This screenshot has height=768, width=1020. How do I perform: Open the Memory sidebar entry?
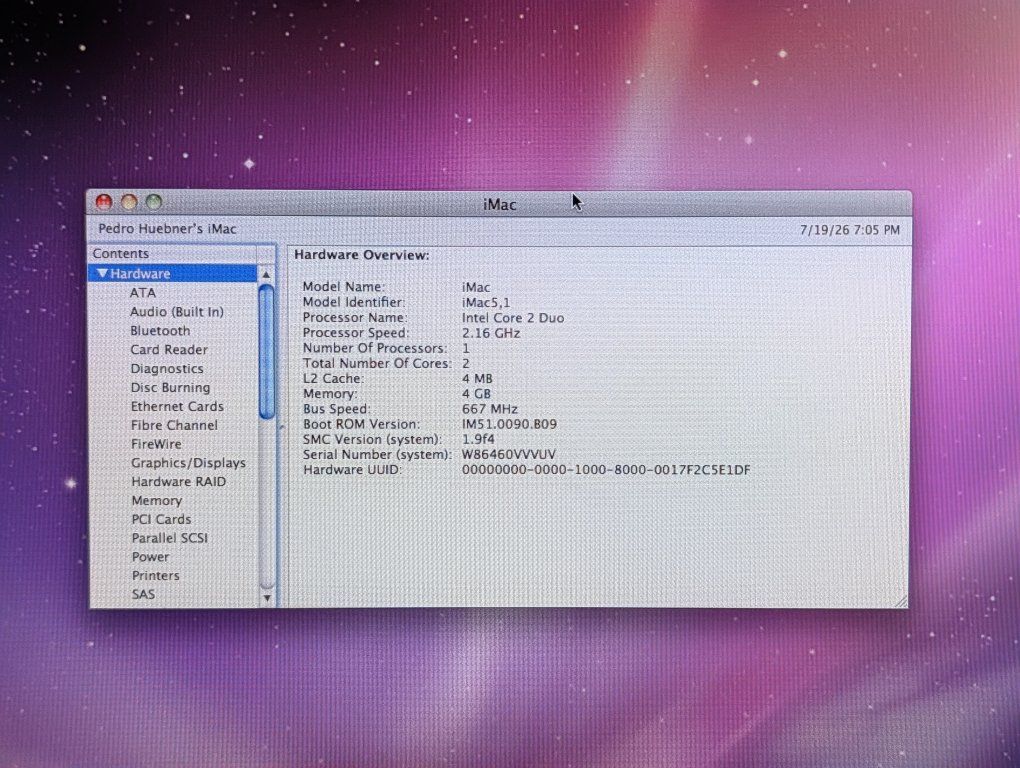click(x=157, y=501)
